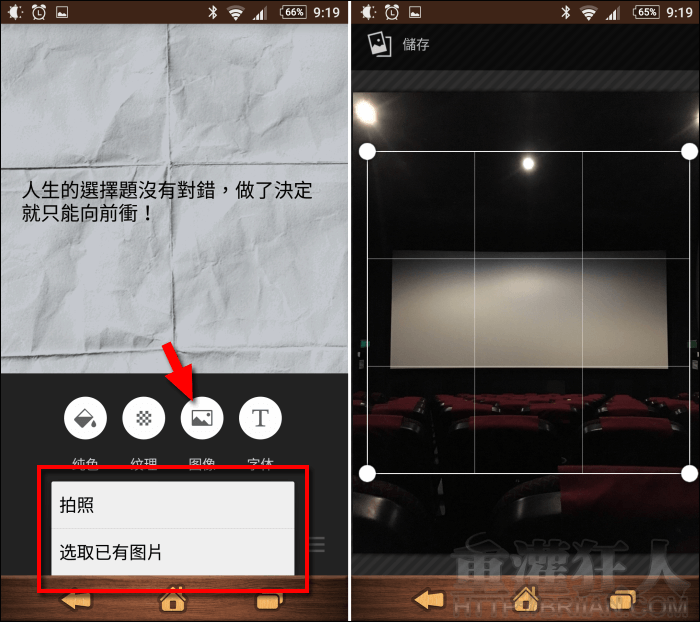Tap home button on left phone screen
This screenshot has height=622, width=700.
coord(173,600)
